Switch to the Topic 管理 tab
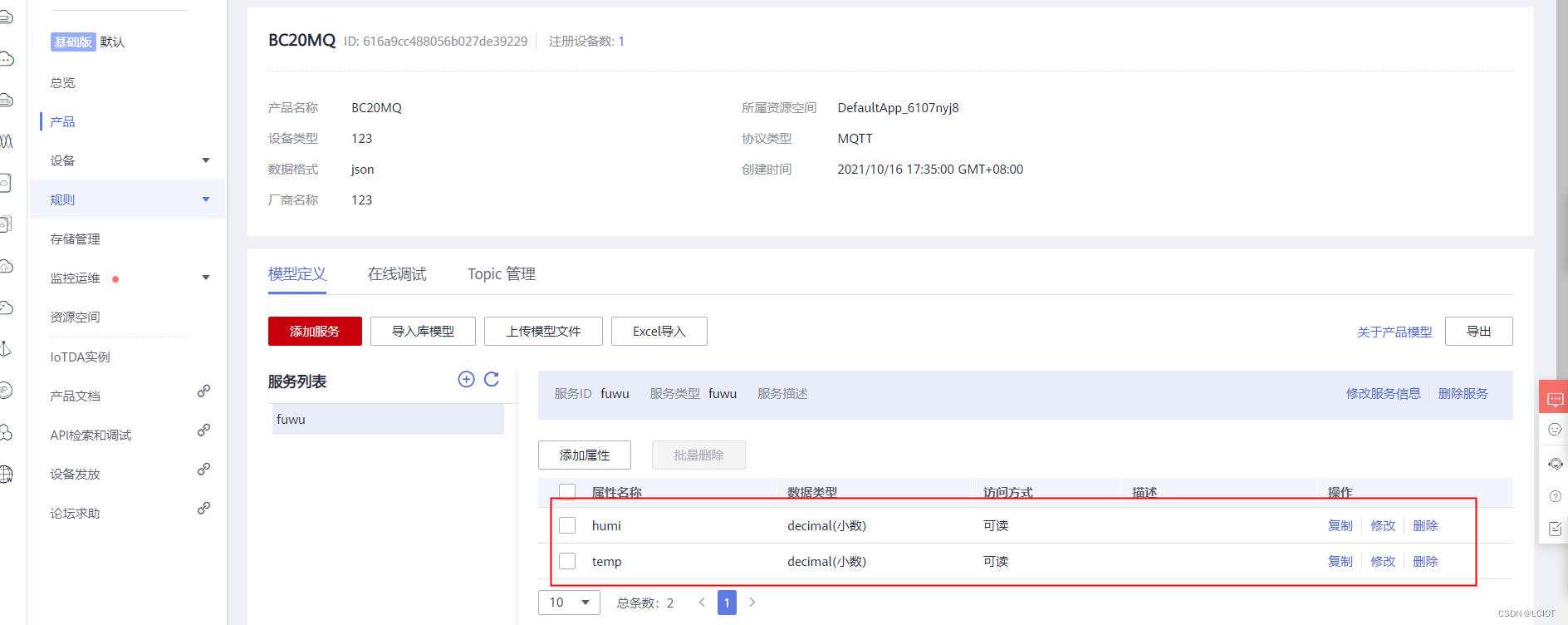This screenshot has width=1568, height=625. pyautogui.click(x=502, y=274)
